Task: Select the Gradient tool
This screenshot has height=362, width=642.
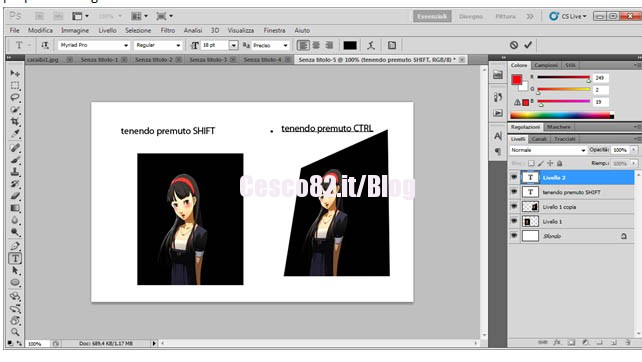Action: pyautogui.click(x=15, y=208)
